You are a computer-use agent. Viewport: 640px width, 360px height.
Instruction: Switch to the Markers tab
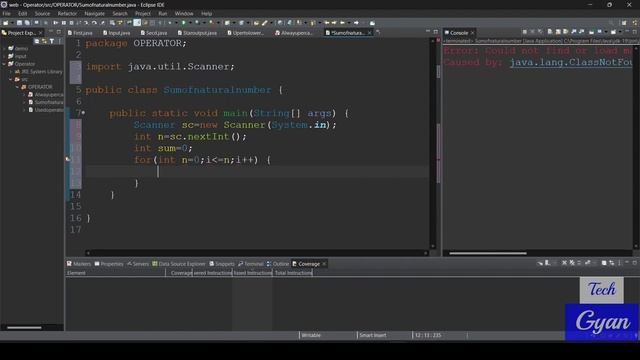click(79, 264)
